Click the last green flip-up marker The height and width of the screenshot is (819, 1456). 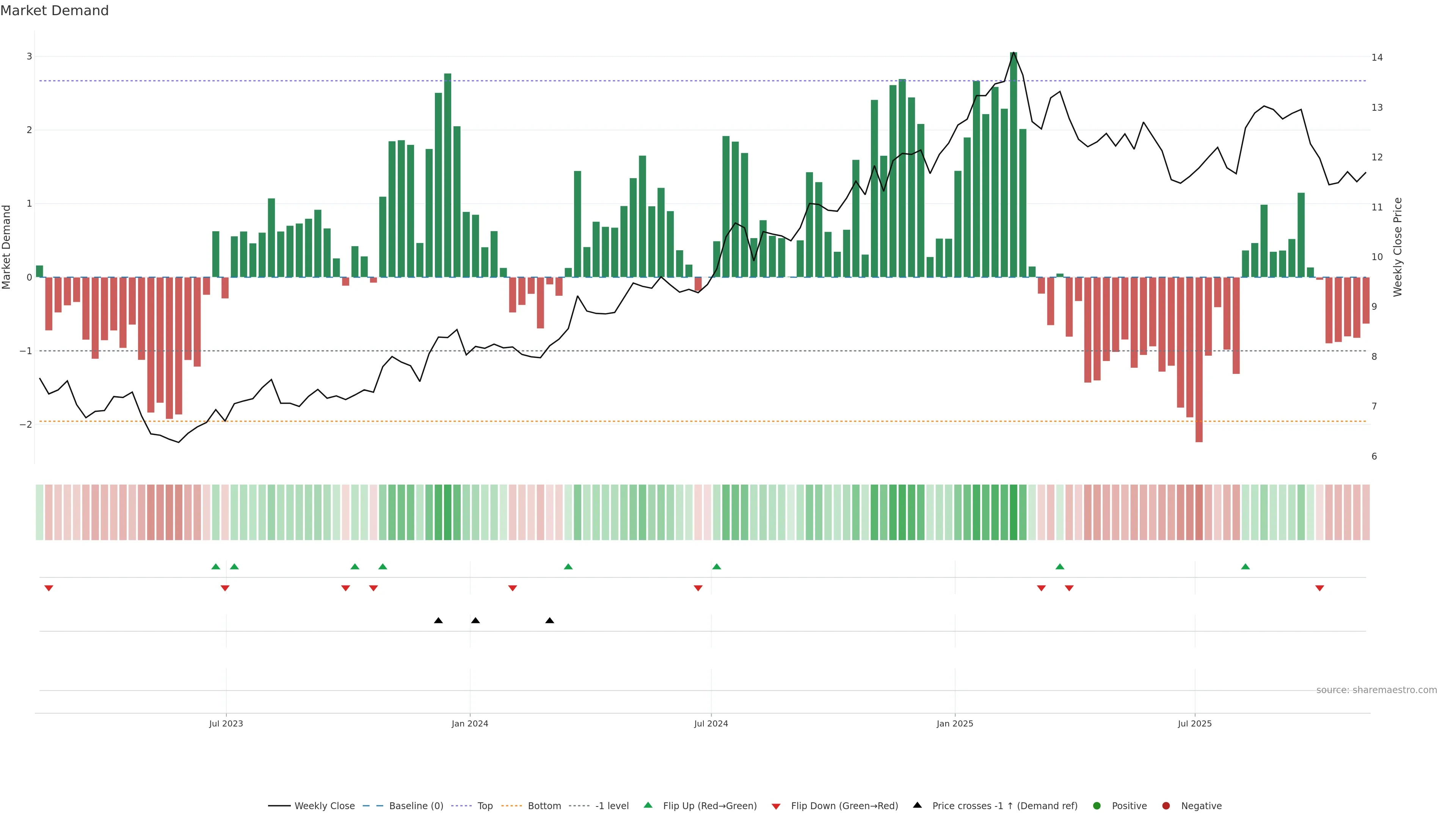[1245, 566]
